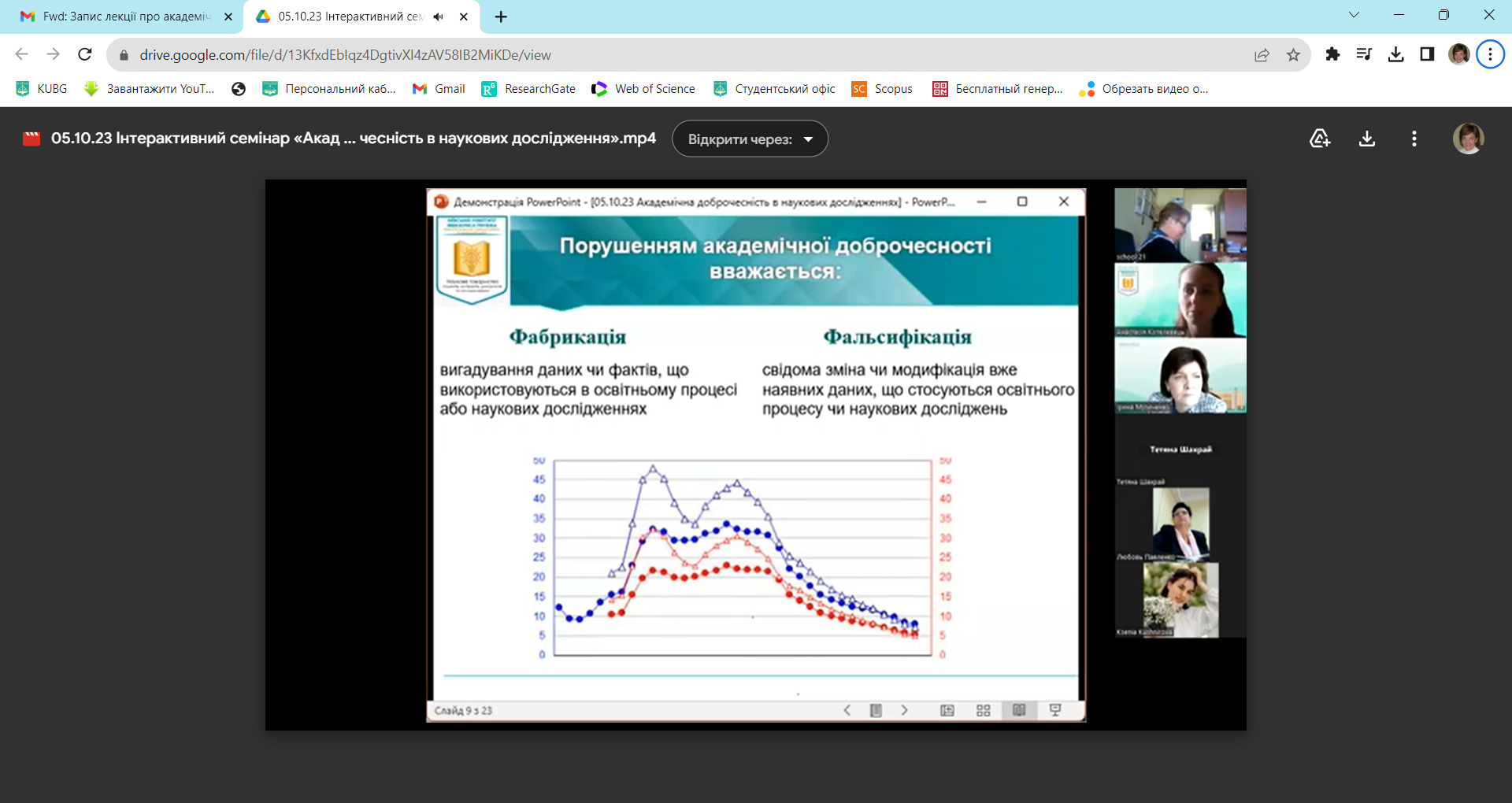Download the video file from Google Drive
Screen dimensions: 1512x803
(1366, 138)
